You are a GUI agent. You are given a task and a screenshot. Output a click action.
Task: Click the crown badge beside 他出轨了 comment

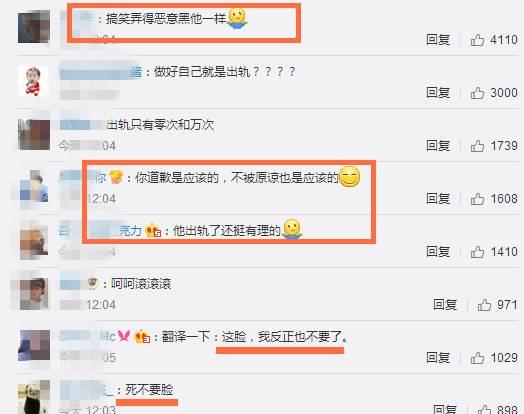[x=153, y=230]
